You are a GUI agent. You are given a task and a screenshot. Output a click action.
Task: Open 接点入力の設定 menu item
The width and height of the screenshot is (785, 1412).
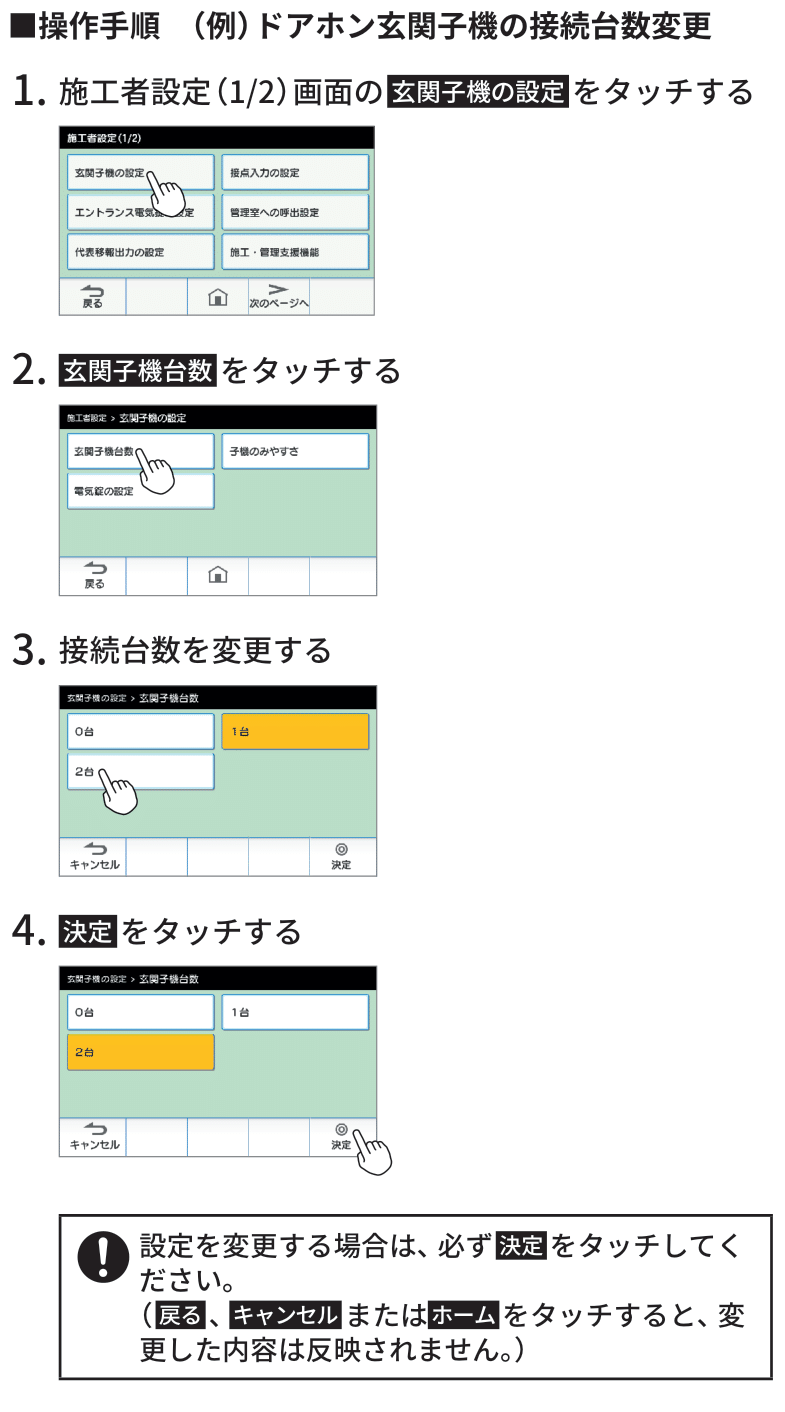[295, 173]
